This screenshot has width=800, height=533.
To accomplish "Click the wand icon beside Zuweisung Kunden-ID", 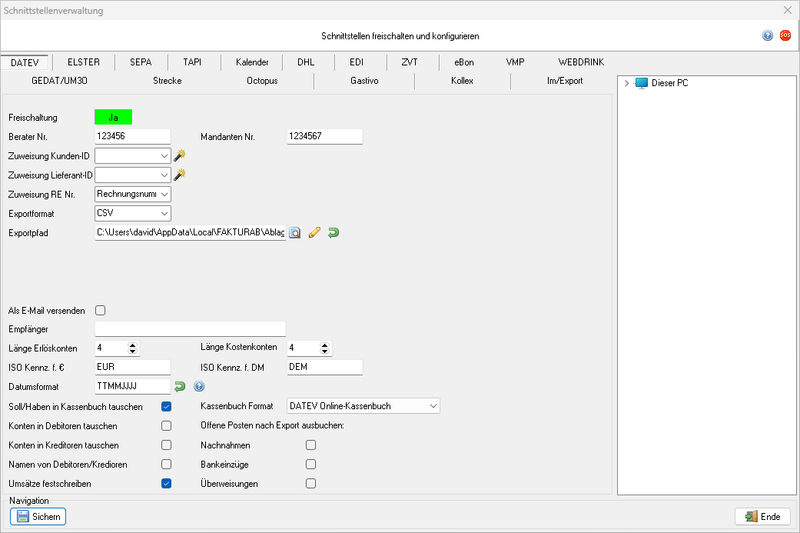I will [x=179, y=156].
